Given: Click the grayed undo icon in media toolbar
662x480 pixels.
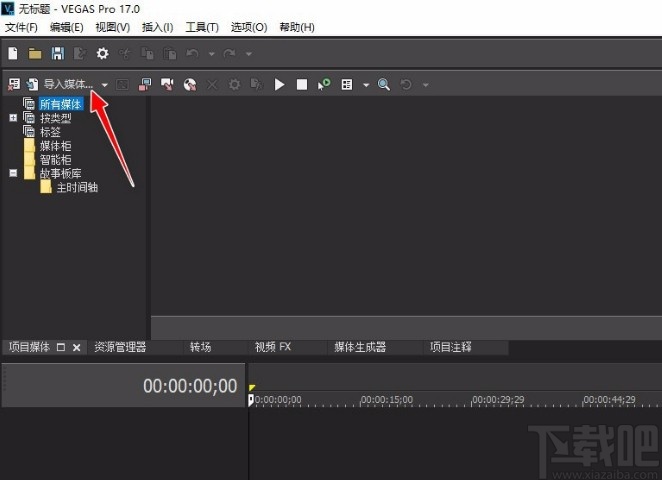Looking at the screenshot, I should 406,84.
